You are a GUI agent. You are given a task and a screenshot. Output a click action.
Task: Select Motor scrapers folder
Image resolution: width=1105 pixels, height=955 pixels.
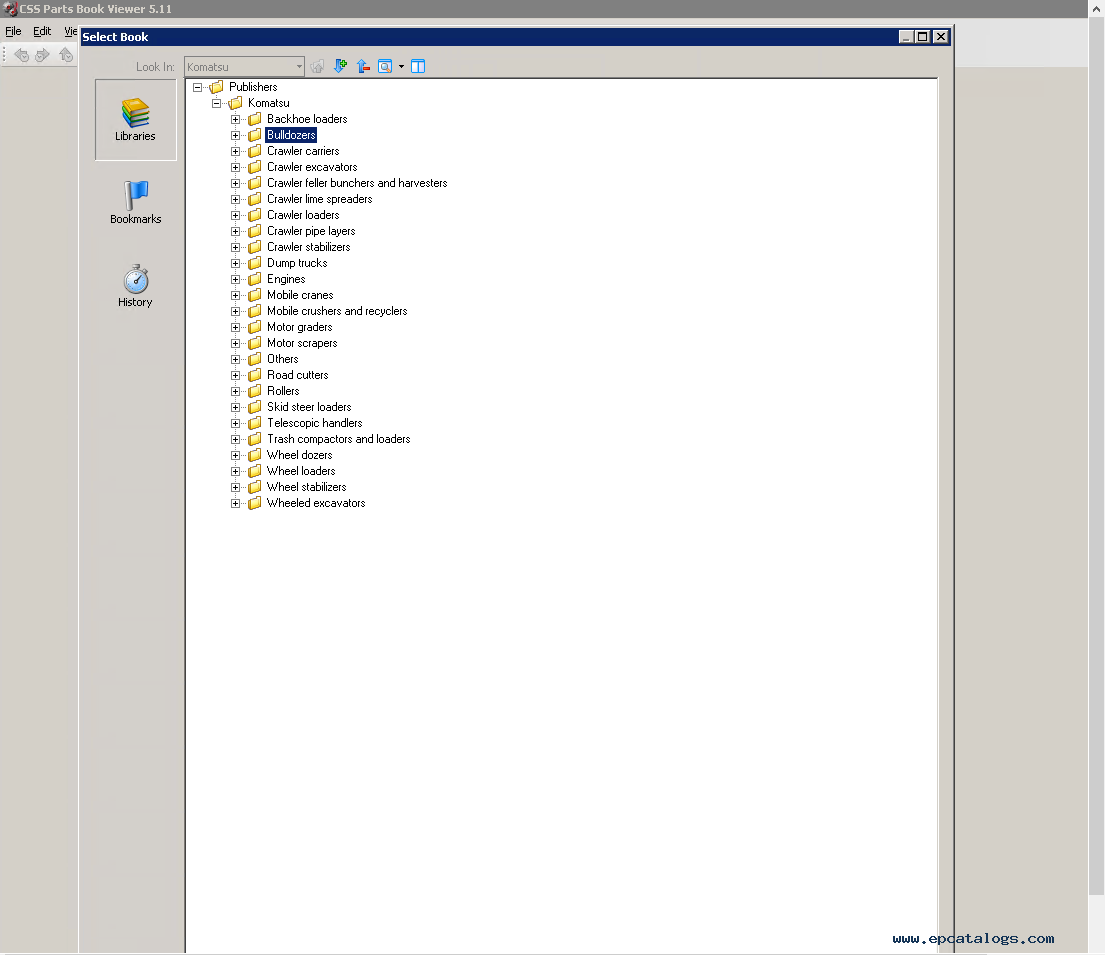[x=302, y=343]
